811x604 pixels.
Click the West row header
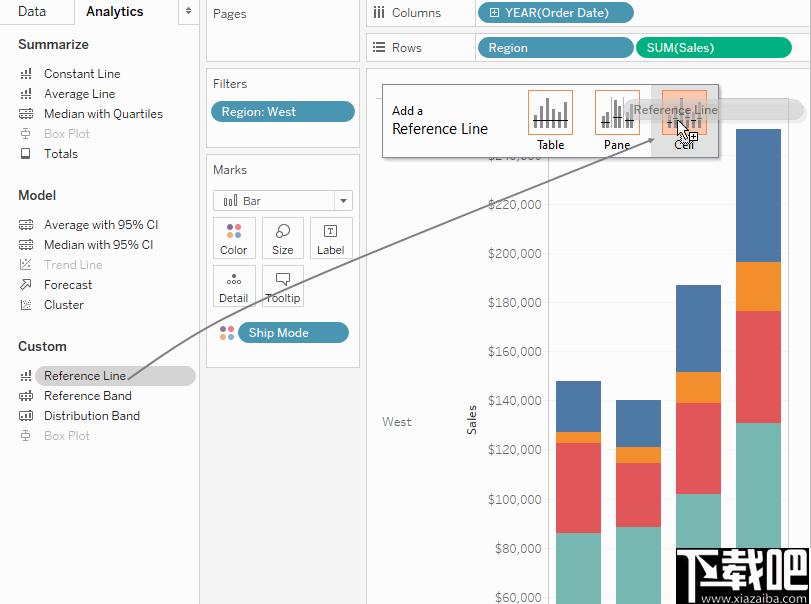(x=397, y=421)
